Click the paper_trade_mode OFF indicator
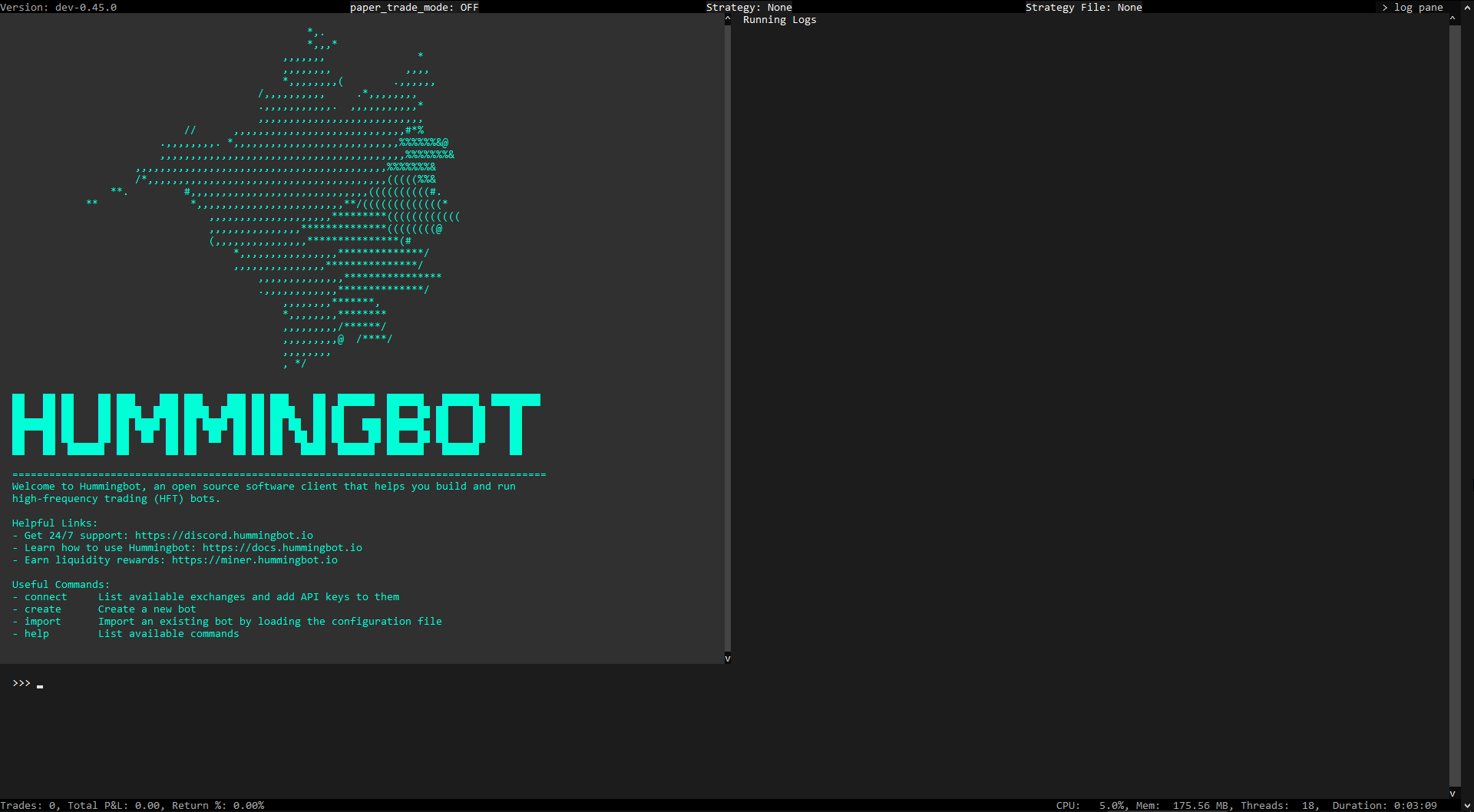This screenshot has width=1474, height=812. (414, 7)
